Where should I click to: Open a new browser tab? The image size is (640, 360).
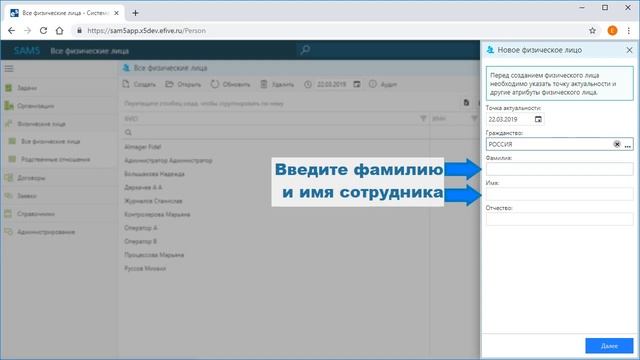pyautogui.click(x=135, y=13)
